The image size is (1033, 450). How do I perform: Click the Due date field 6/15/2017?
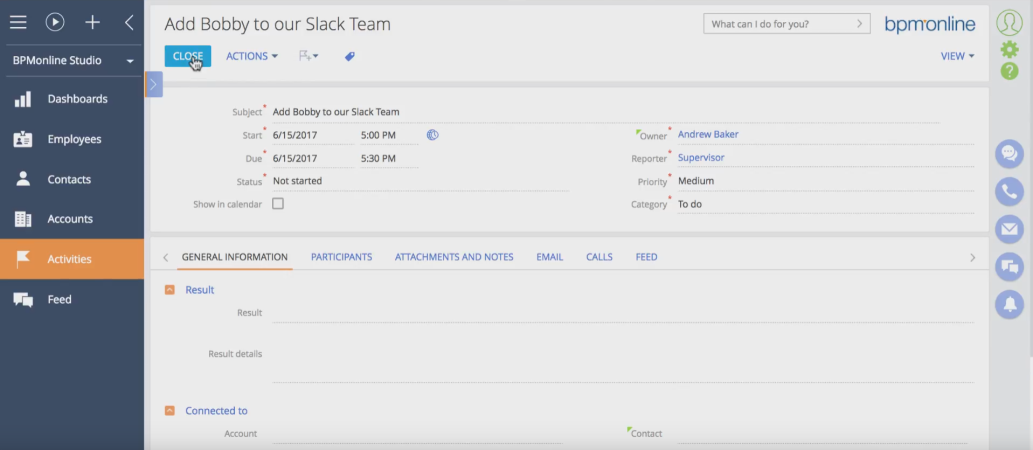point(314,158)
